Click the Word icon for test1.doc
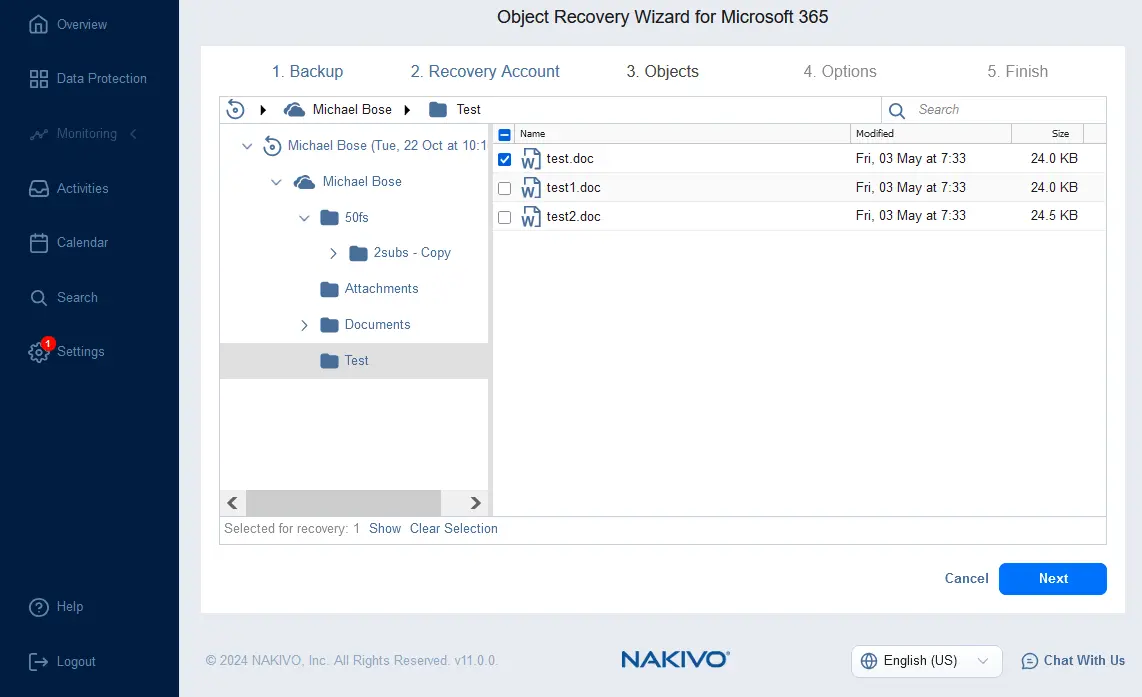The image size is (1142, 697). tap(531, 188)
